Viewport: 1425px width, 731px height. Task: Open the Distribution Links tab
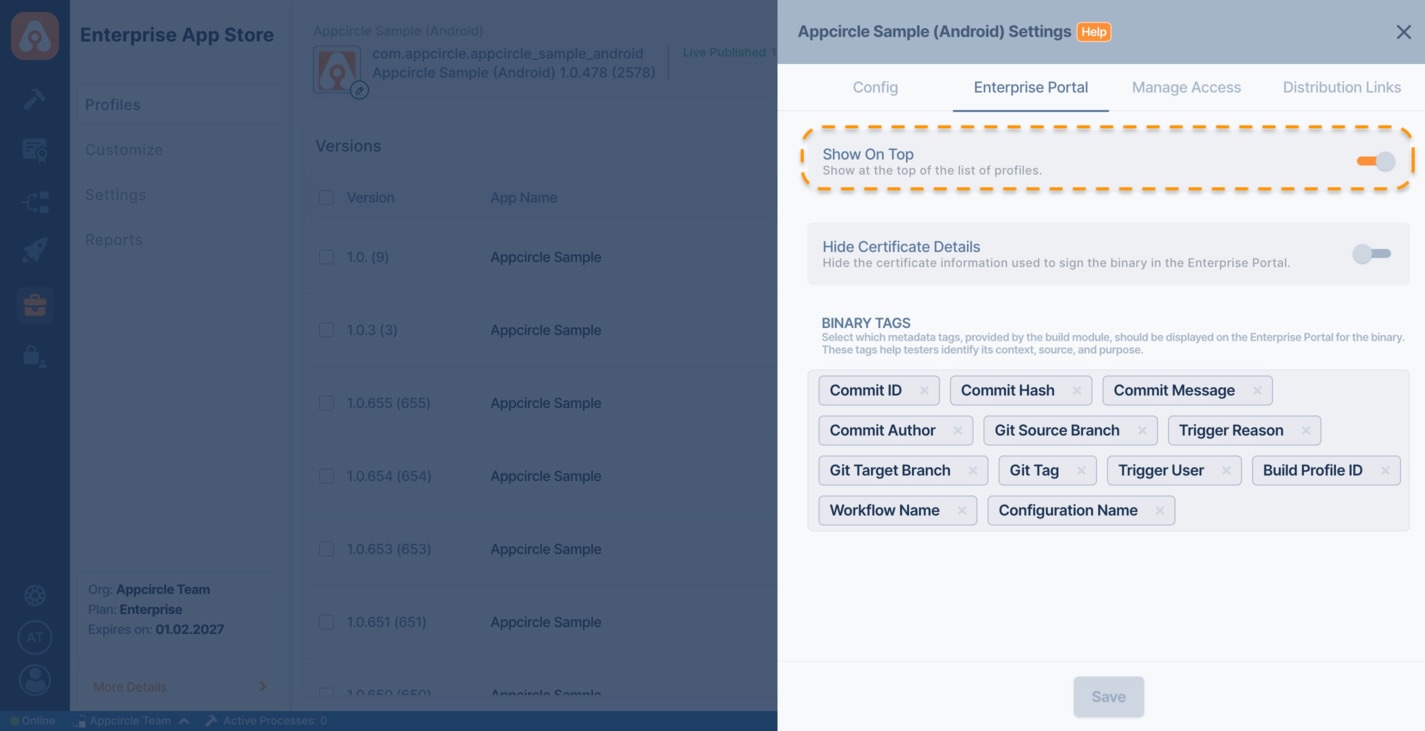pyautogui.click(x=1342, y=87)
